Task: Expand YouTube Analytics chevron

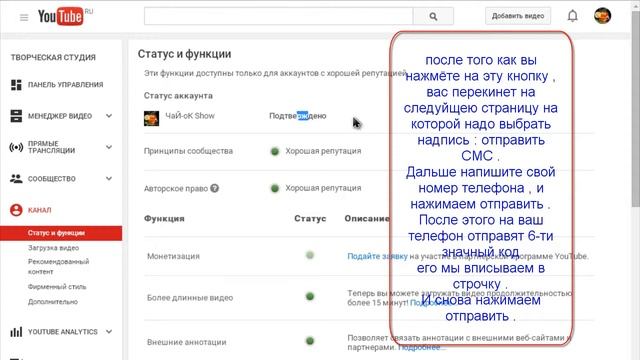Action: pos(109,331)
